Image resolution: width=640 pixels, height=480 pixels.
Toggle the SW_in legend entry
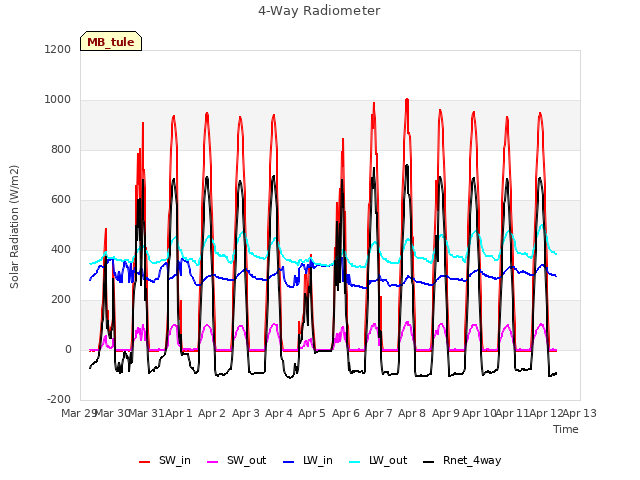[165, 460]
